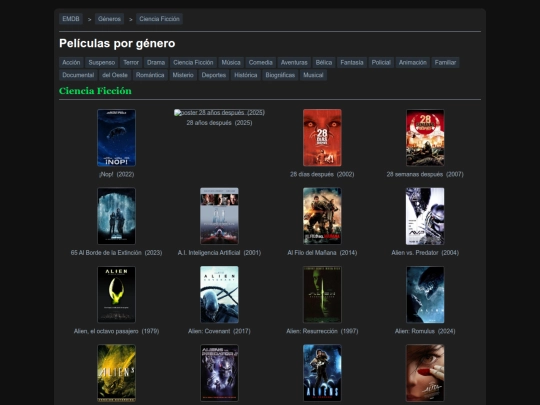Open the Alien vs. Predator poster
The height and width of the screenshot is (405, 540).
[x=425, y=216]
